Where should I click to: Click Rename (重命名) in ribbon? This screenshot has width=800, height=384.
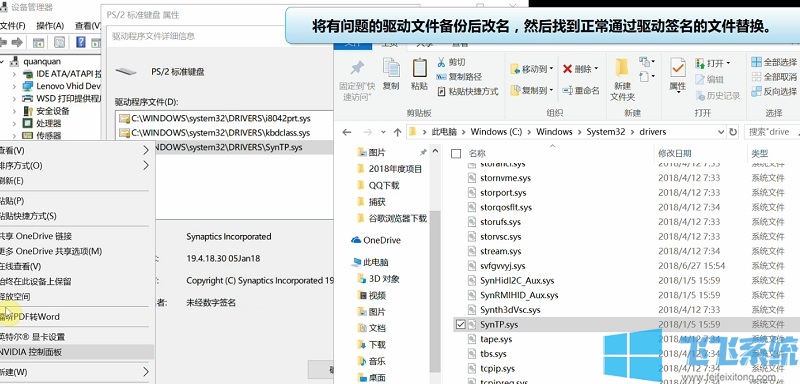click(581, 90)
